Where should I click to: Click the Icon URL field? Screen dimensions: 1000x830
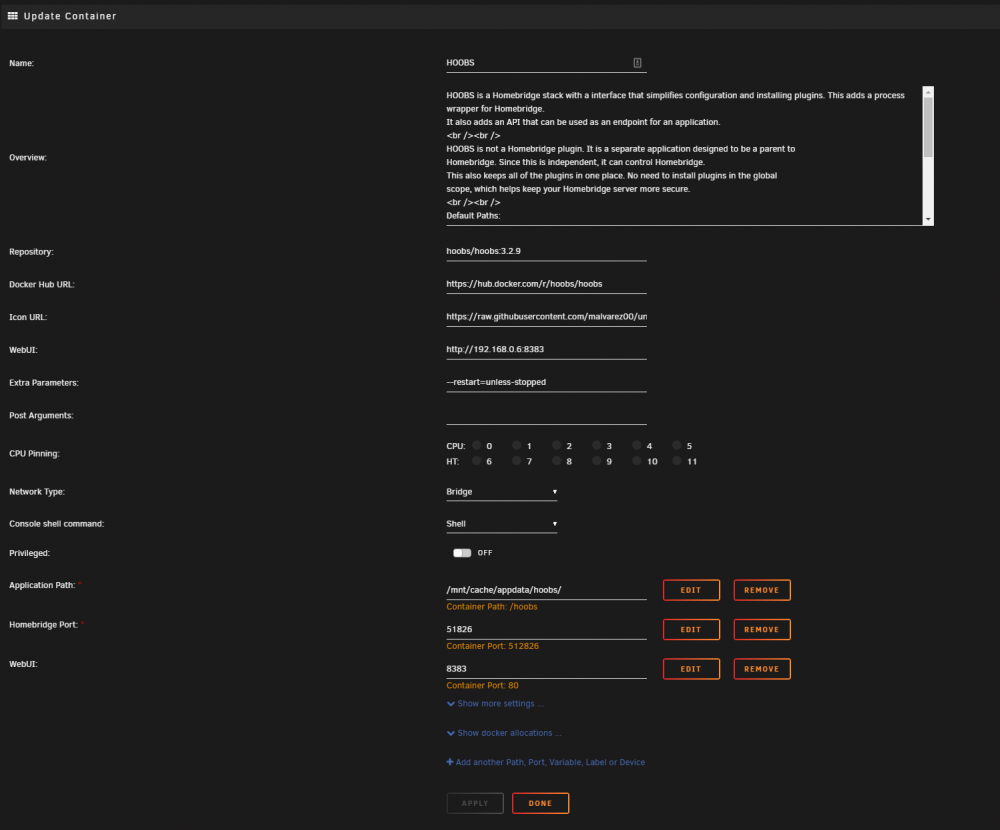tap(547, 316)
